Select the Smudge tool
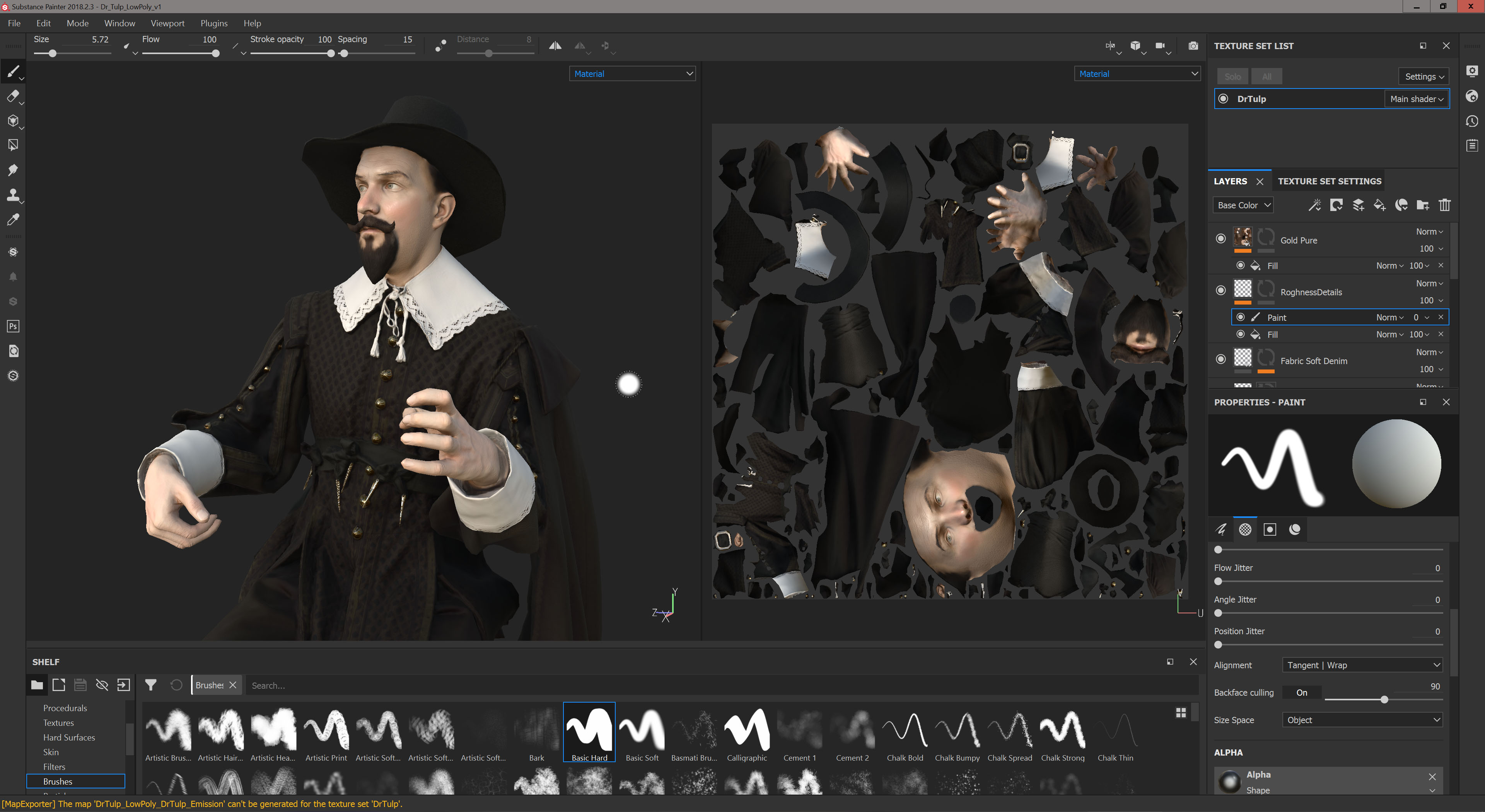The width and height of the screenshot is (1485, 812). point(13,170)
